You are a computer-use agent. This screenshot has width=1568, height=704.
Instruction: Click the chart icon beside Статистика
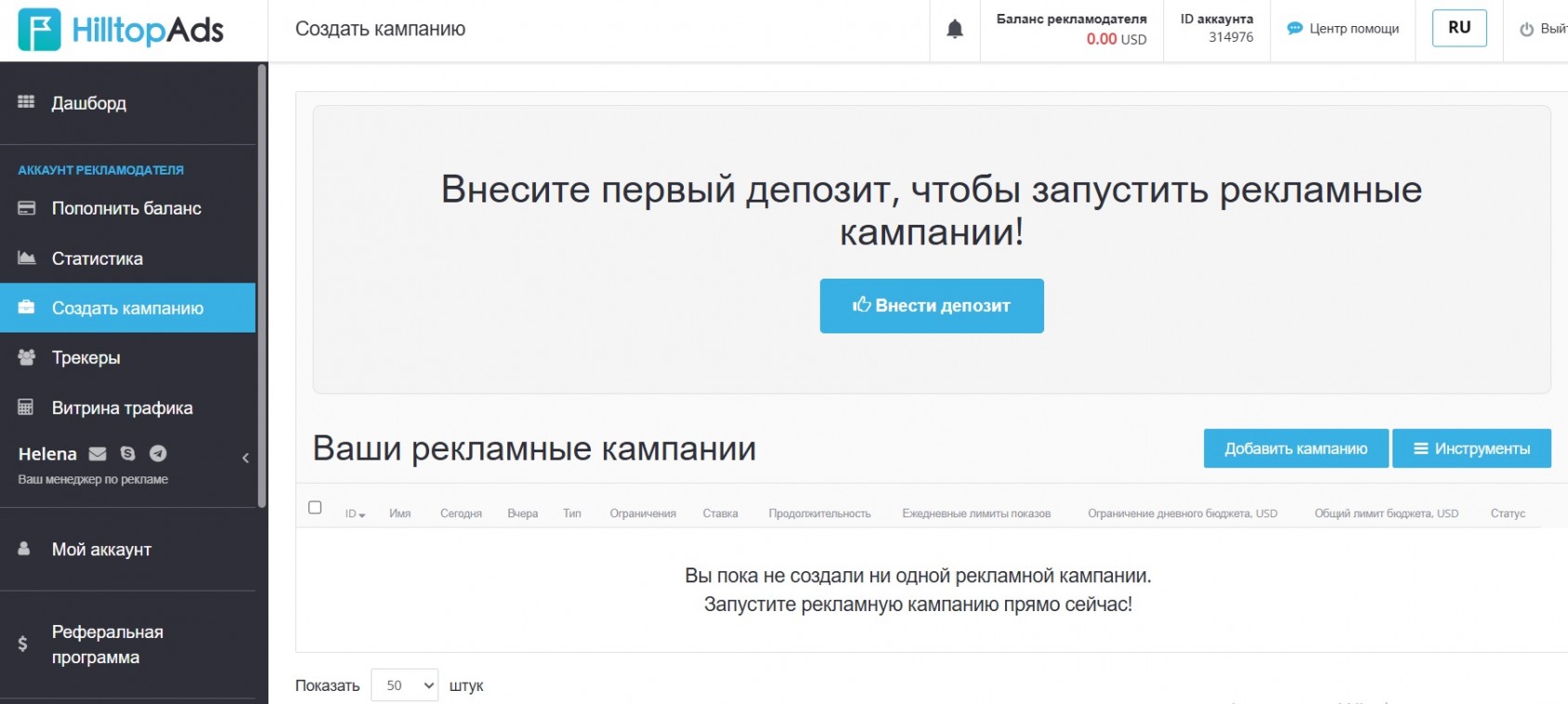click(x=26, y=257)
